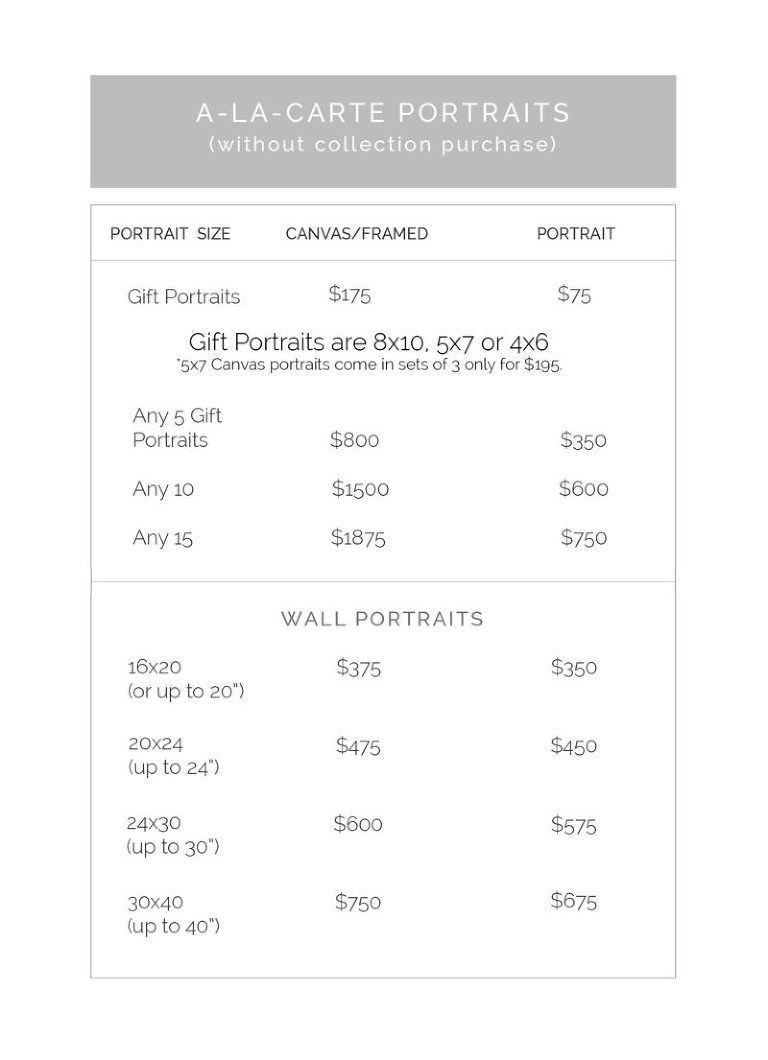Select the $800 canvas price

[354, 440]
